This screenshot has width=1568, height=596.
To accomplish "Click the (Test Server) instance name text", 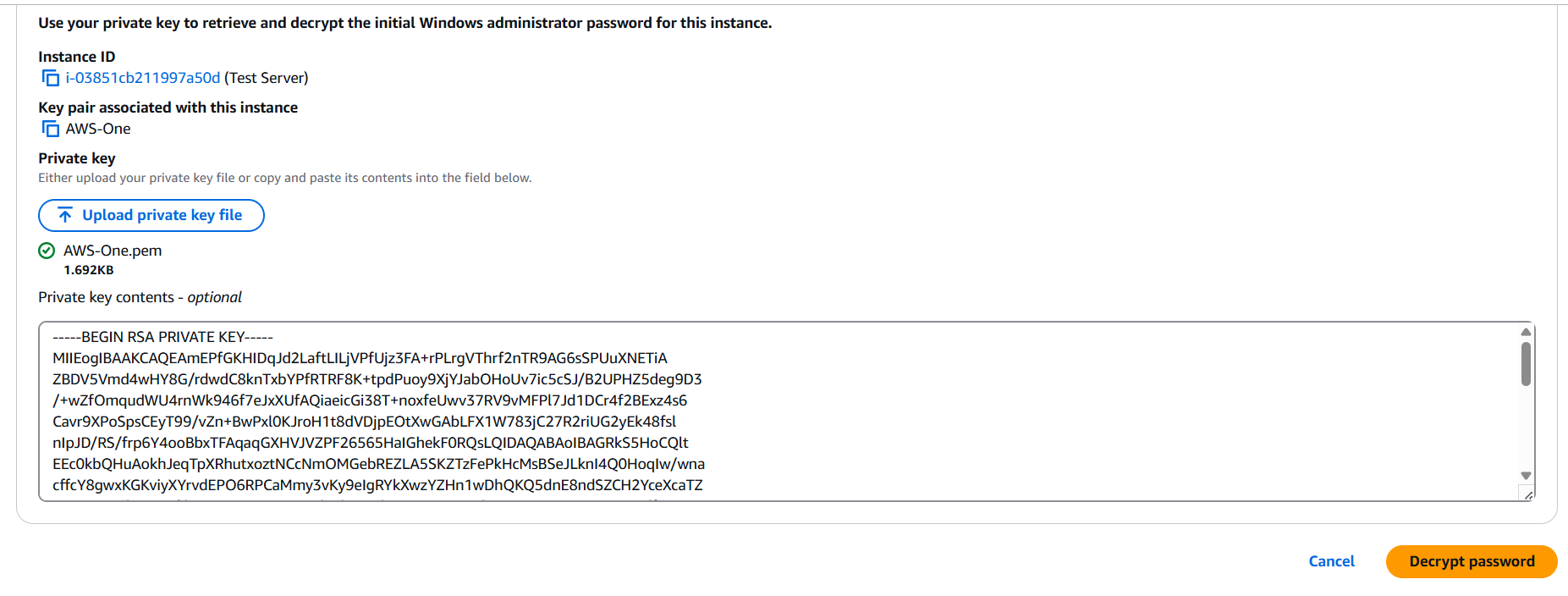I will 266,78.
